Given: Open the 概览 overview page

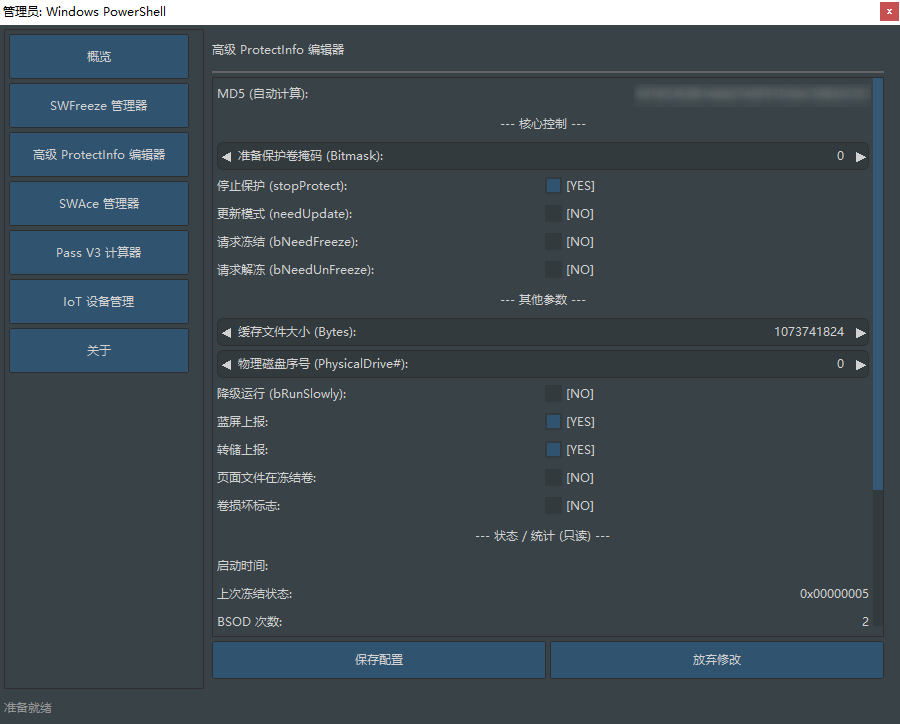Looking at the screenshot, I should tap(99, 56).
